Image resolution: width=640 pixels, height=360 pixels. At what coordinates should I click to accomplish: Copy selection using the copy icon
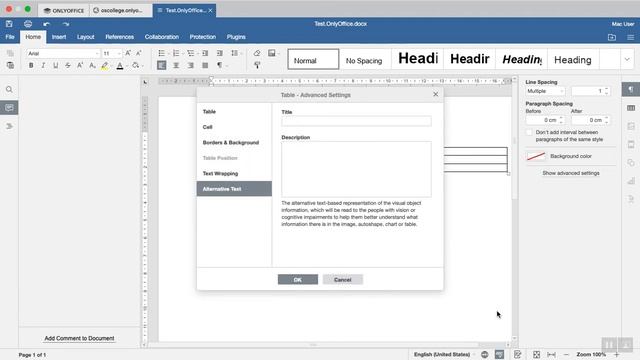(x=10, y=53)
